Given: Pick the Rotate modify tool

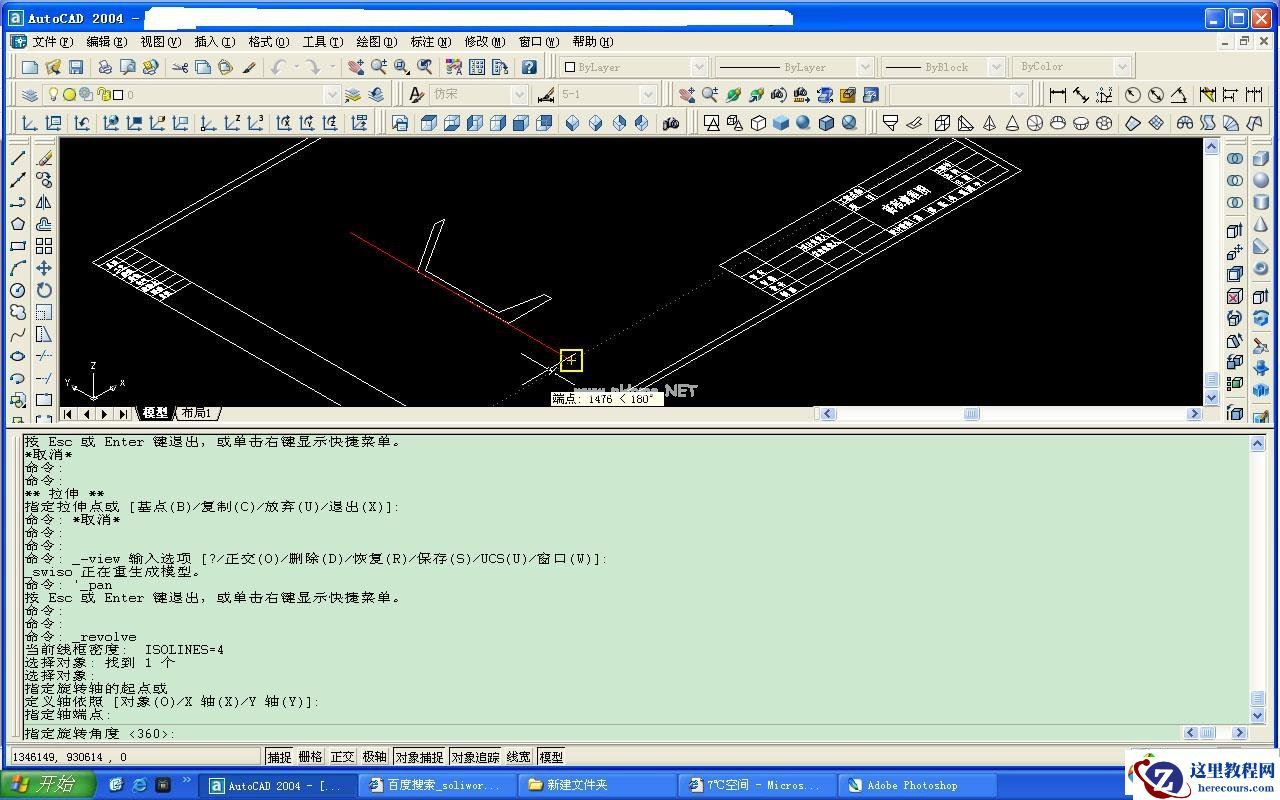Looking at the screenshot, I should [x=44, y=290].
